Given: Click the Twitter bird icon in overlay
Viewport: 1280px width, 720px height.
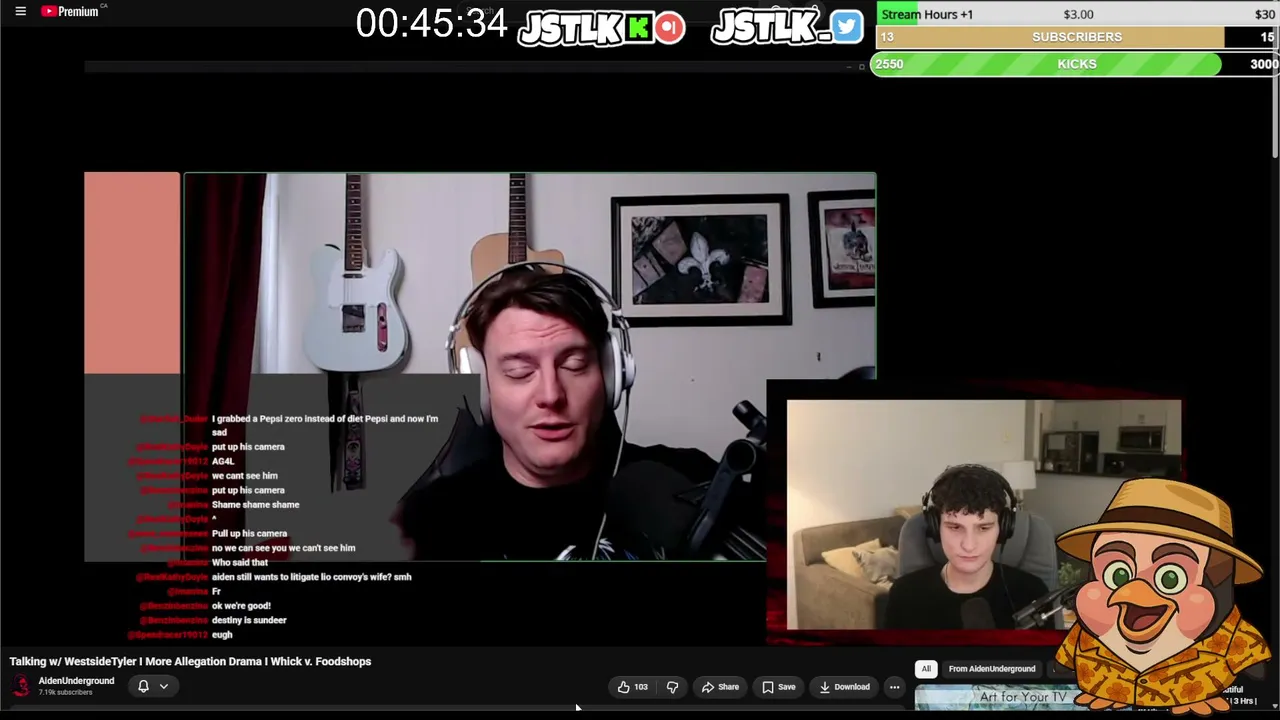Looking at the screenshot, I should point(846,27).
